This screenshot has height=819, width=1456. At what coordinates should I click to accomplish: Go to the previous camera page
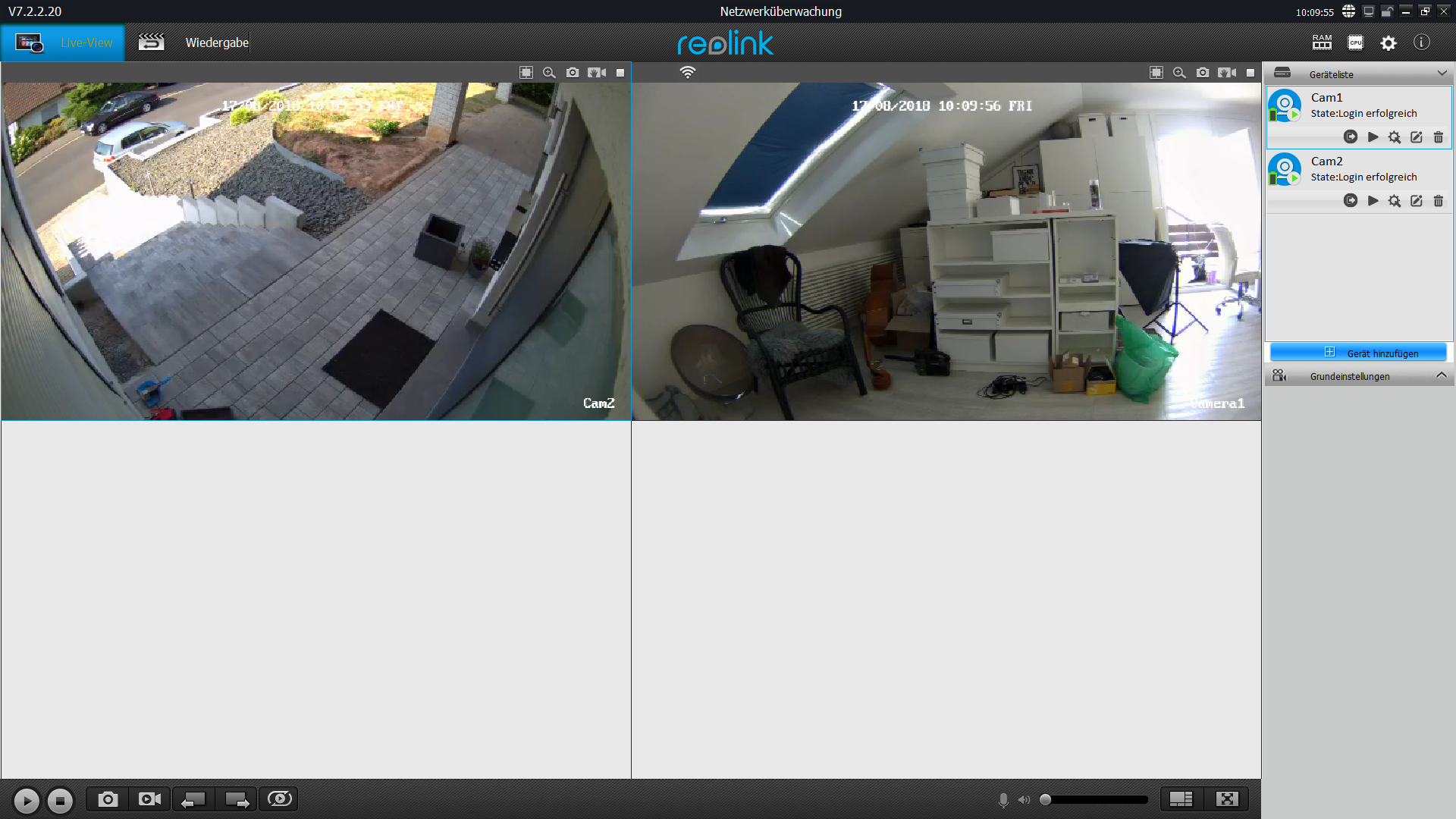point(193,799)
